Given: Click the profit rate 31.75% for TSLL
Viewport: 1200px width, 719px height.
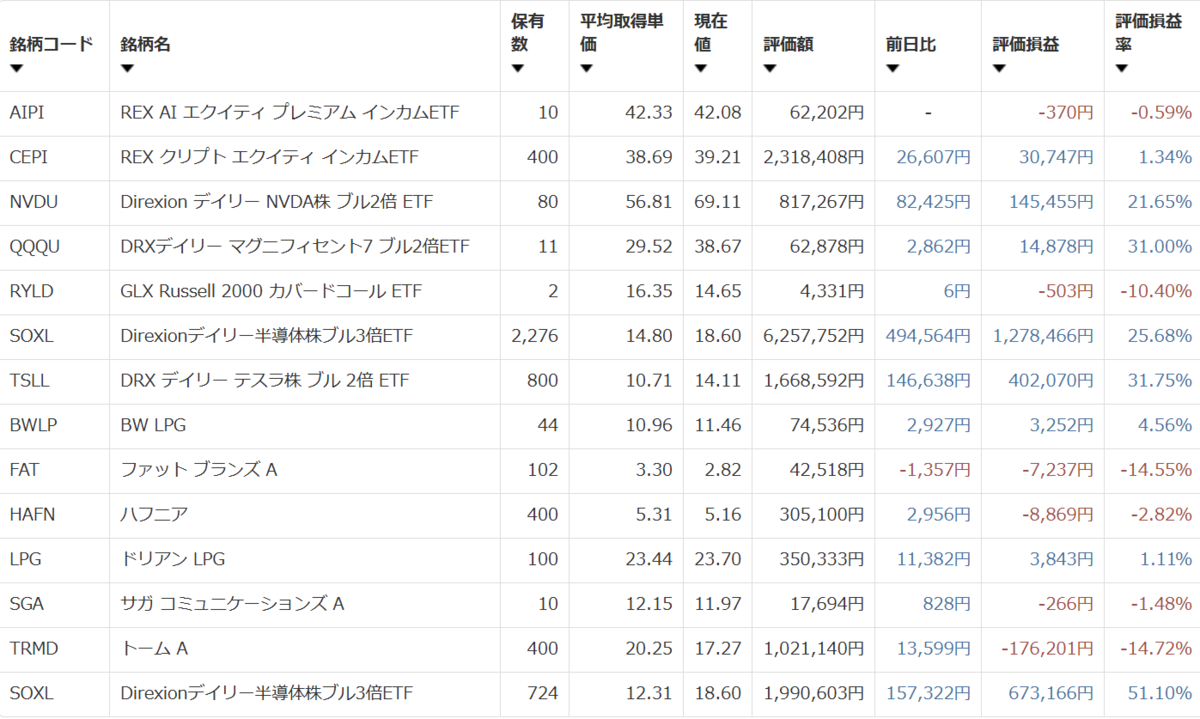Looking at the screenshot, I should (x=1162, y=381).
